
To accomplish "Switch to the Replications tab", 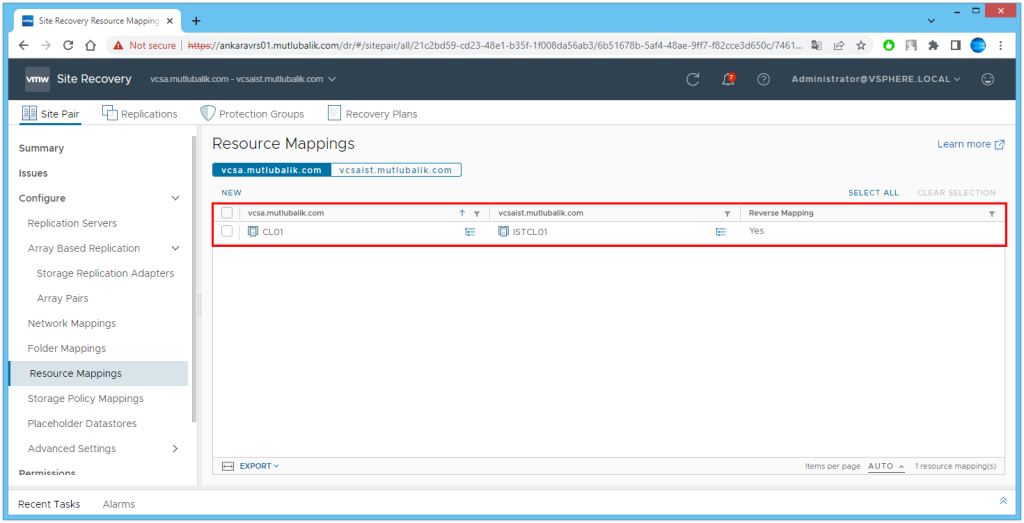I will coord(140,114).
